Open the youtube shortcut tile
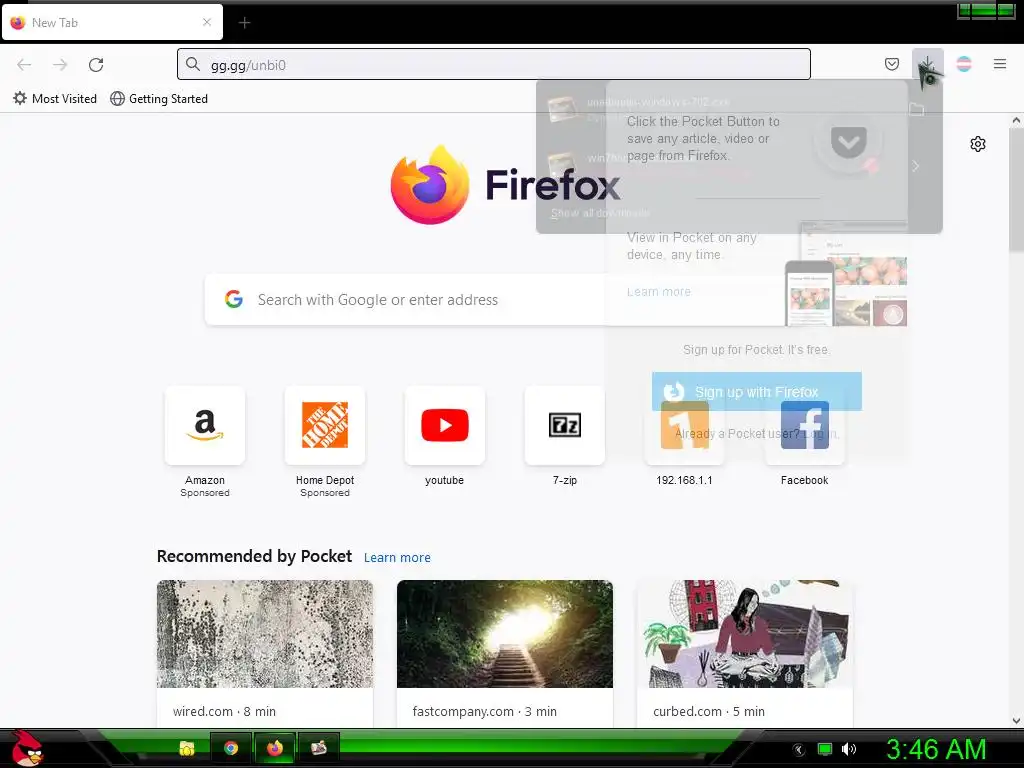The width and height of the screenshot is (1024, 768). pyautogui.click(x=445, y=425)
